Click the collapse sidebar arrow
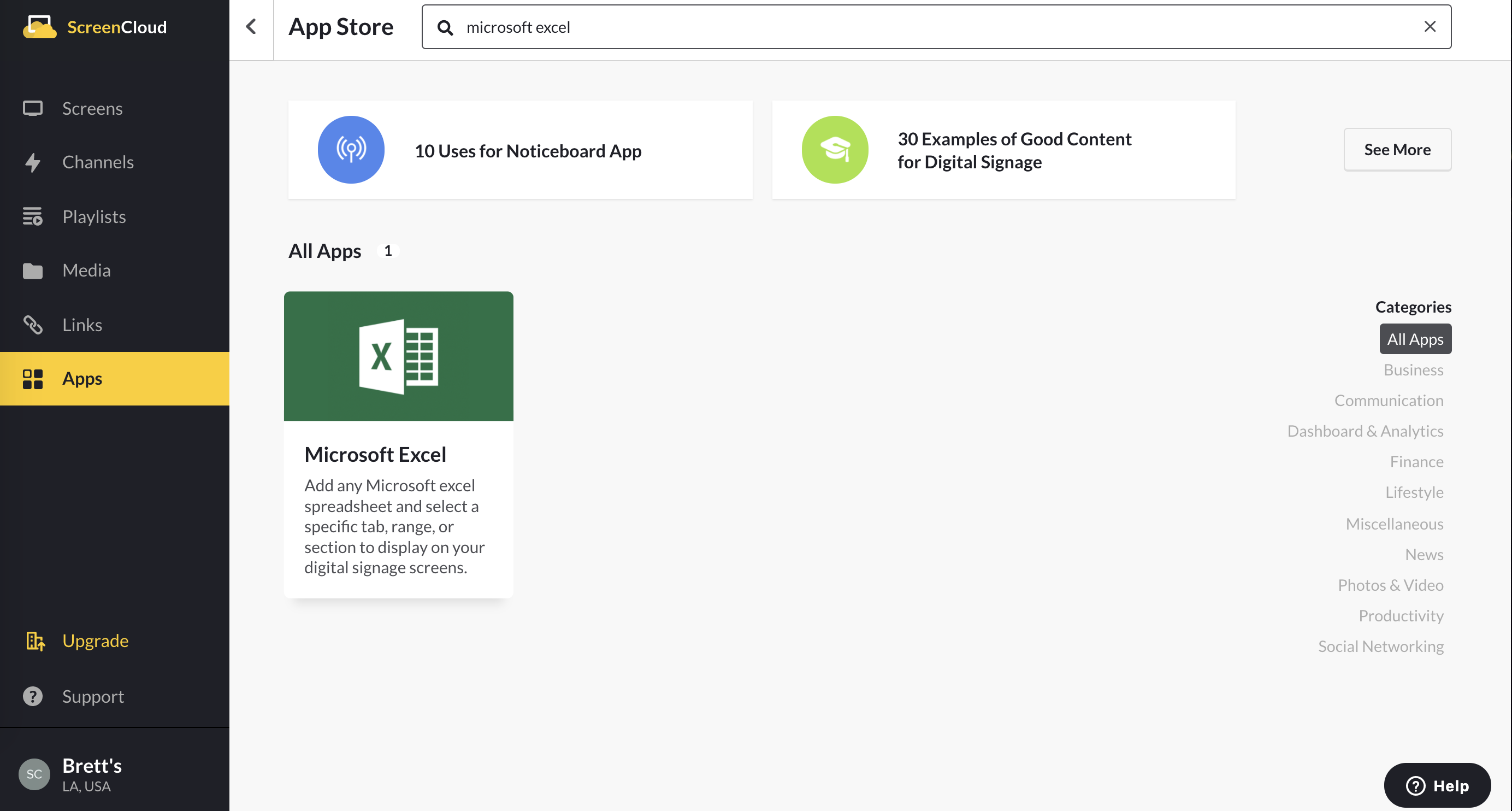 coord(251,27)
